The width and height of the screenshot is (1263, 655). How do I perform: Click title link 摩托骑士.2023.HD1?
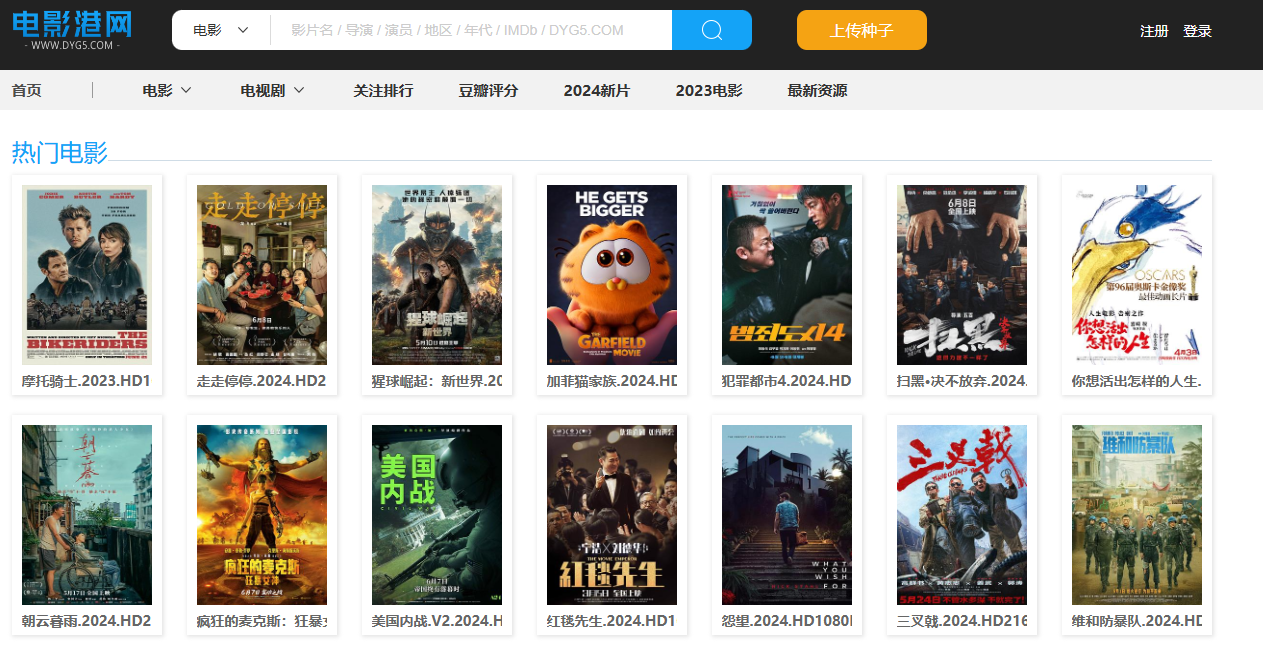87,381
